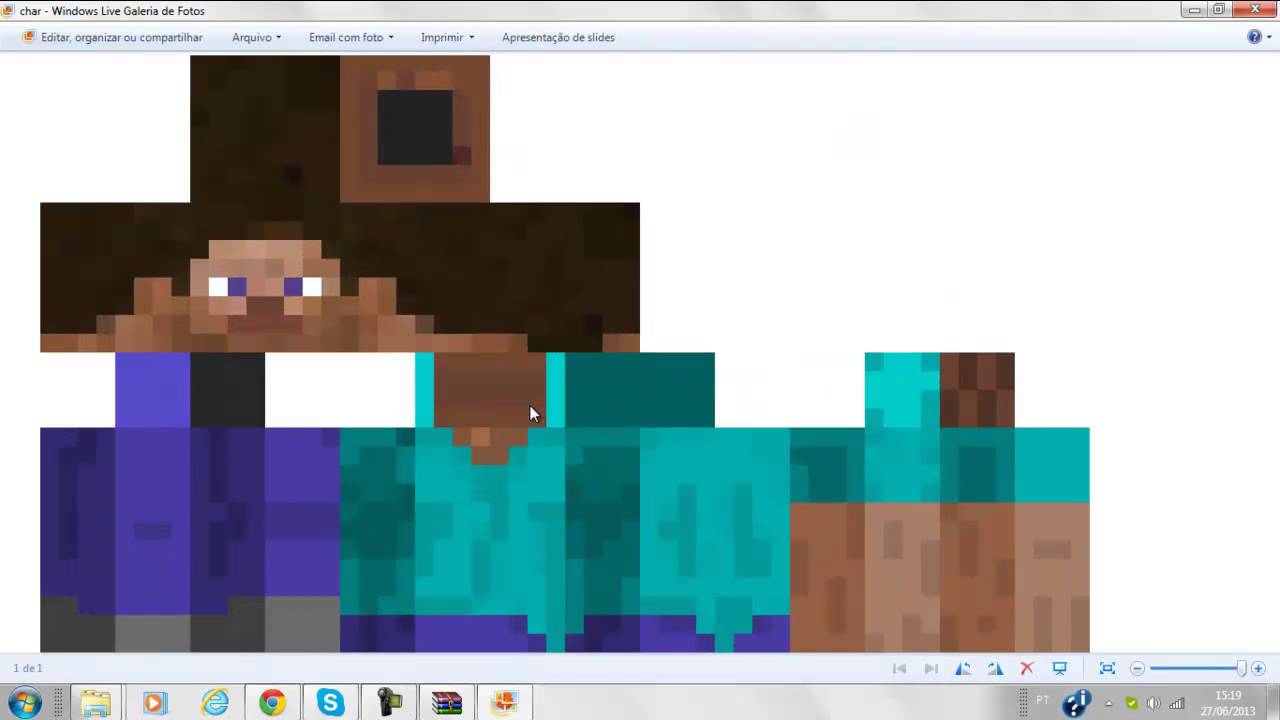Open Internet Explorer from taskbar
Image resolution: width=1280 pixels, height=720 pixels.
tap(213, 703)
